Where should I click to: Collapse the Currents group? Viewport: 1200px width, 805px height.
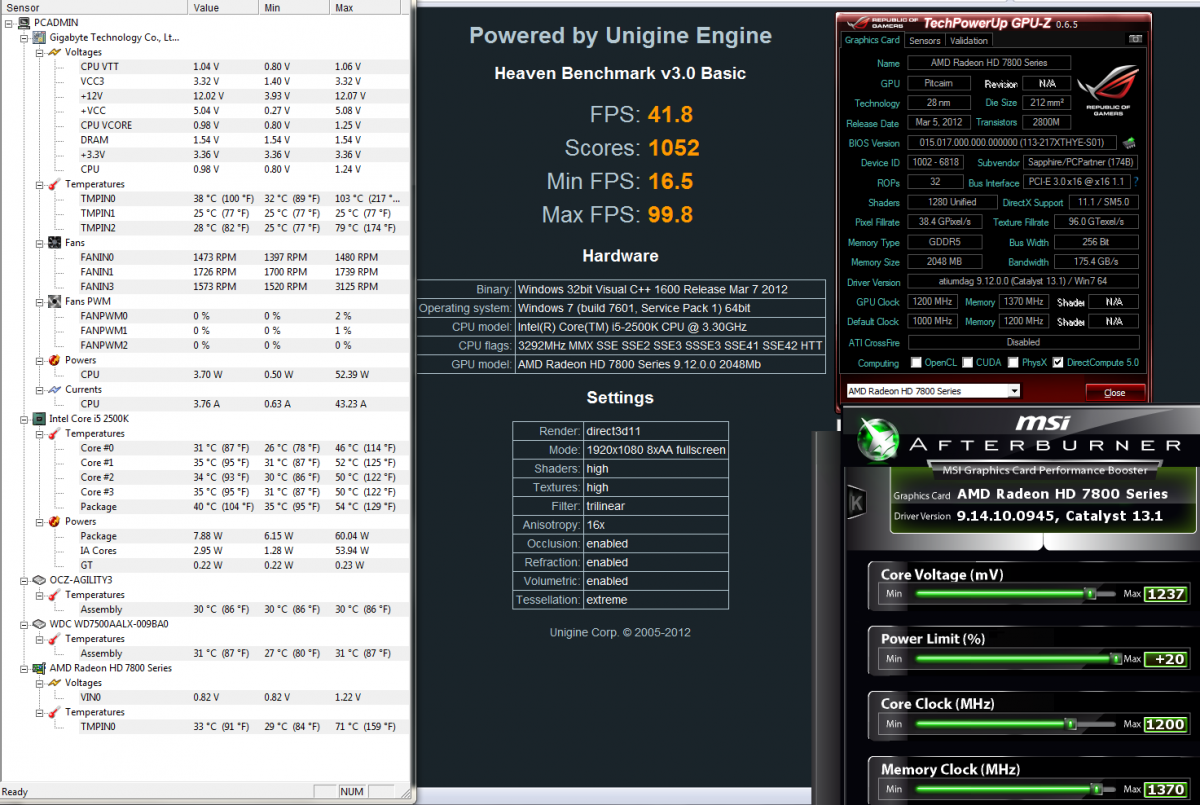39,389
